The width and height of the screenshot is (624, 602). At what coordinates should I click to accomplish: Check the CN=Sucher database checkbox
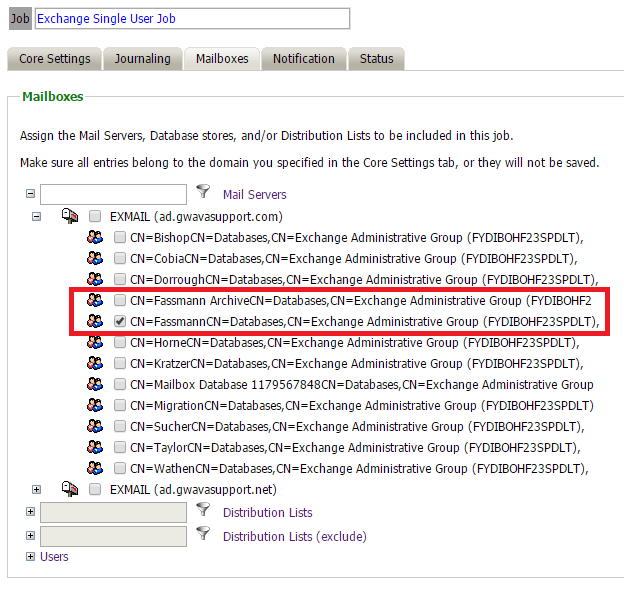click(x=120, y=426)
